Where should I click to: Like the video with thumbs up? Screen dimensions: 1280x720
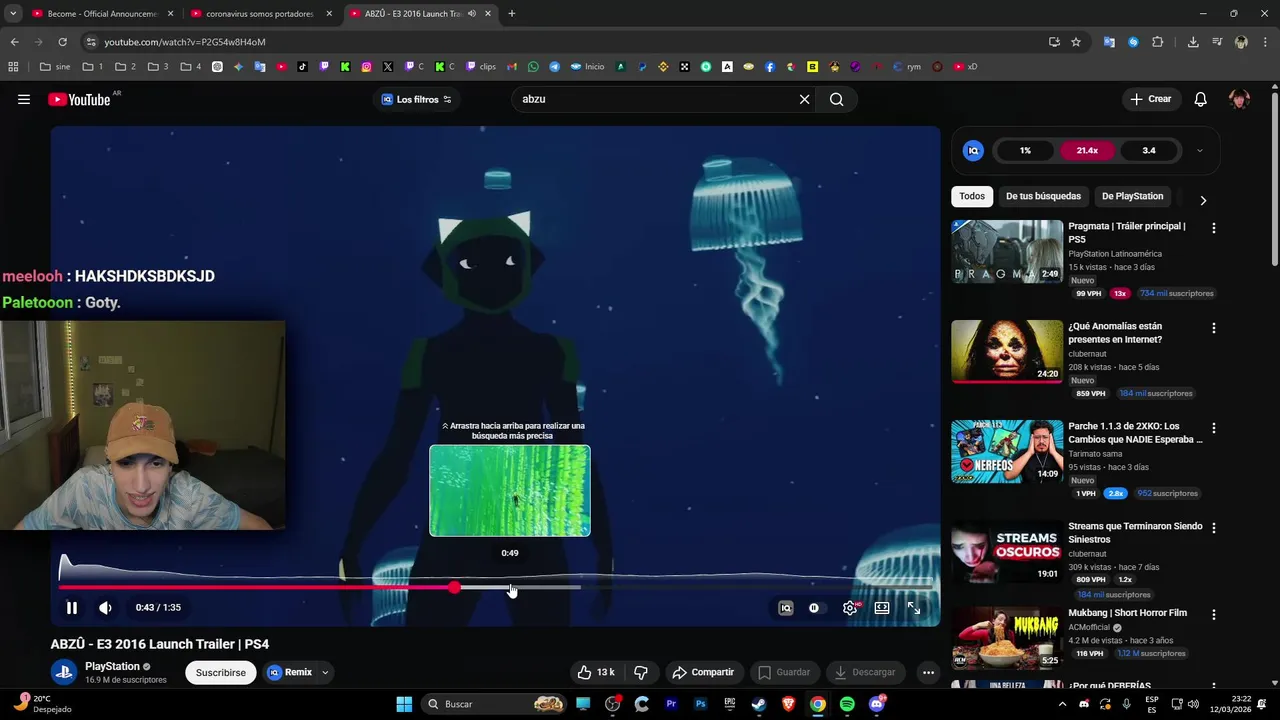[x=596, y=672]
